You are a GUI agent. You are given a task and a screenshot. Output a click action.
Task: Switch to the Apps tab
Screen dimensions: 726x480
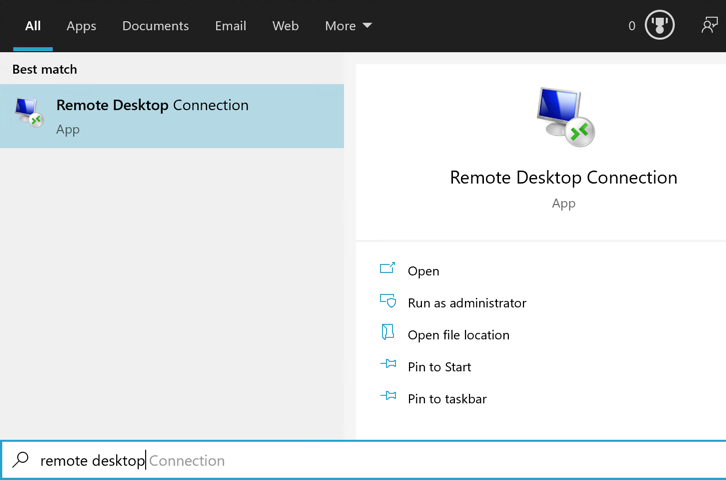click(81, 26)
